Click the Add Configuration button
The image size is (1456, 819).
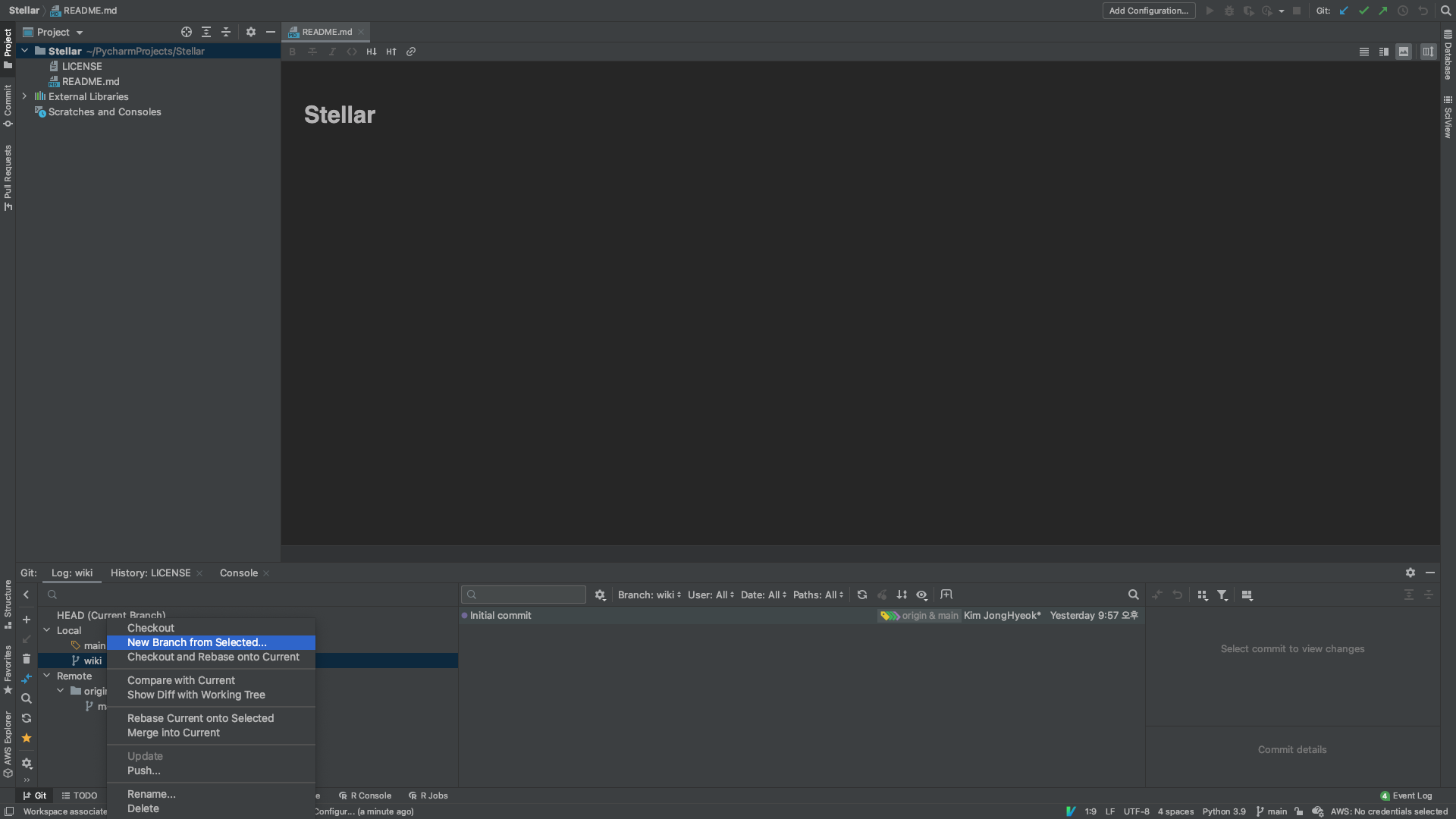click(1148, 11)
